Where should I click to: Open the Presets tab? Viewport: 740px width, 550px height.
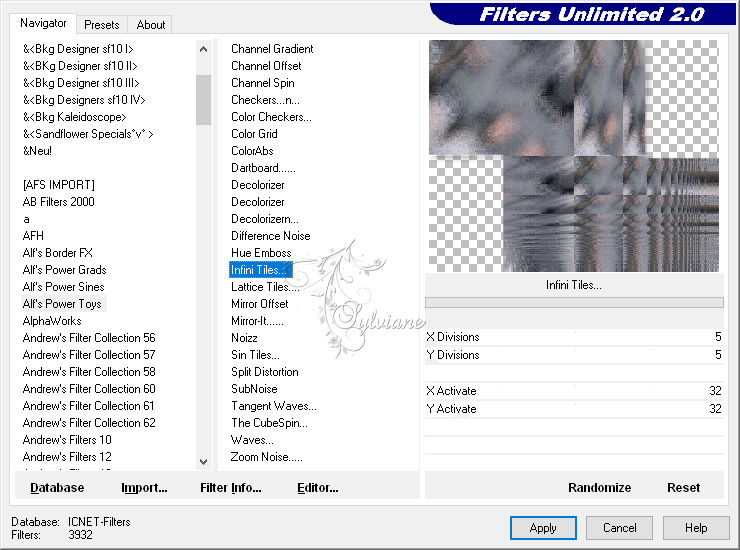101,25
